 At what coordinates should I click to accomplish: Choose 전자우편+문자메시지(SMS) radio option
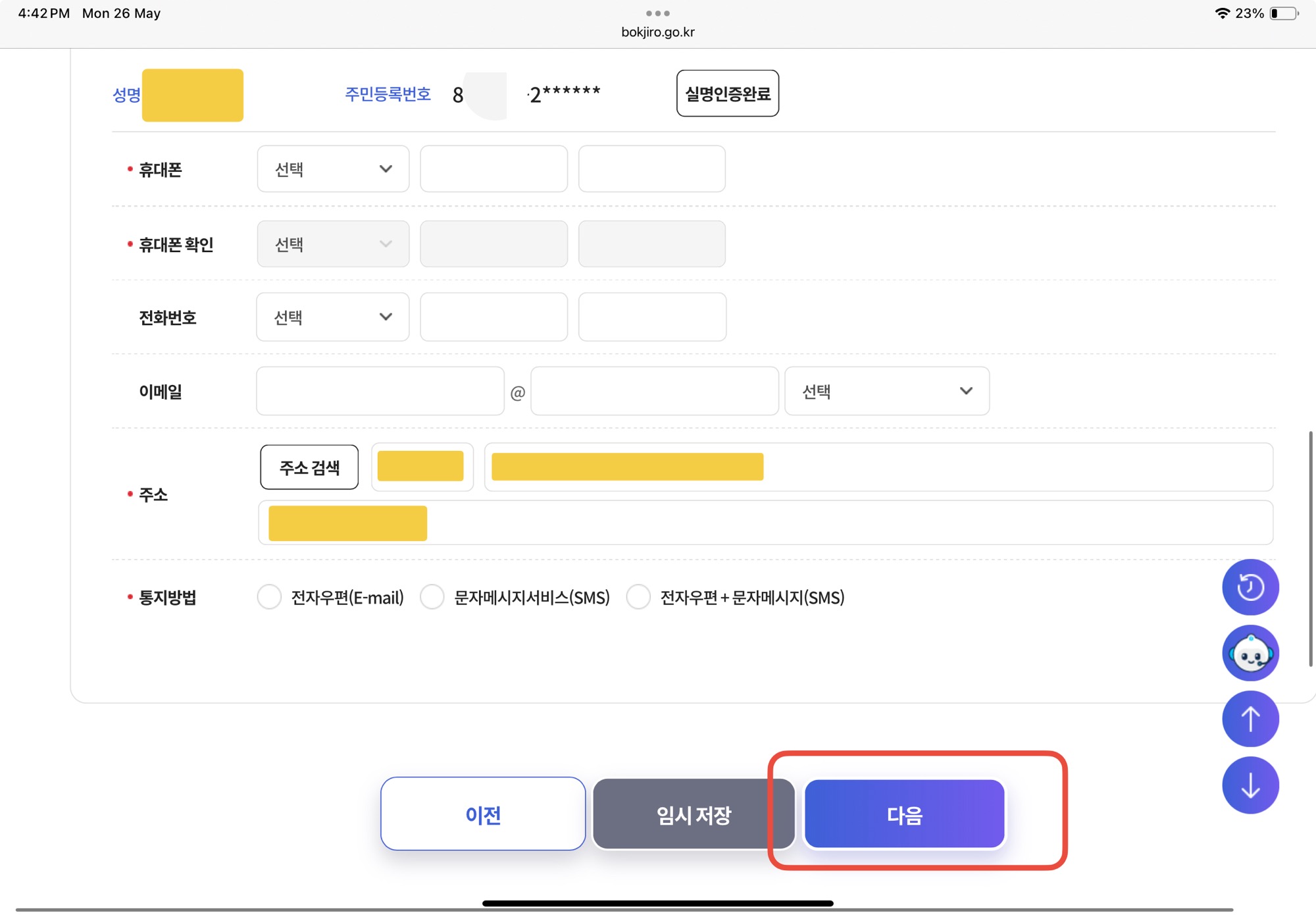[638, 597]
